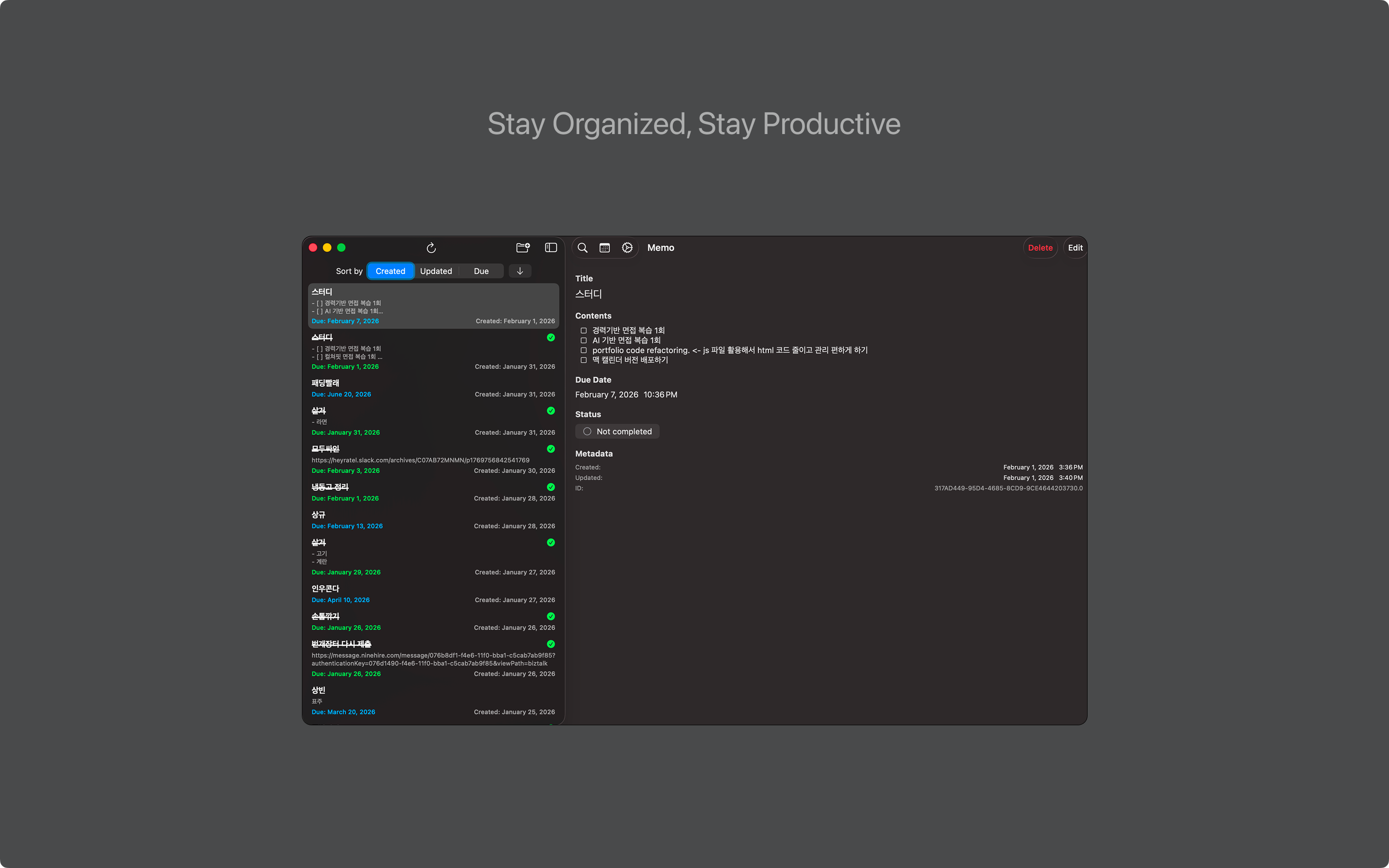The height and width of the screenshot is (868, 1389).
Task: Sort memos by Updated
Action: coord(436,271)
